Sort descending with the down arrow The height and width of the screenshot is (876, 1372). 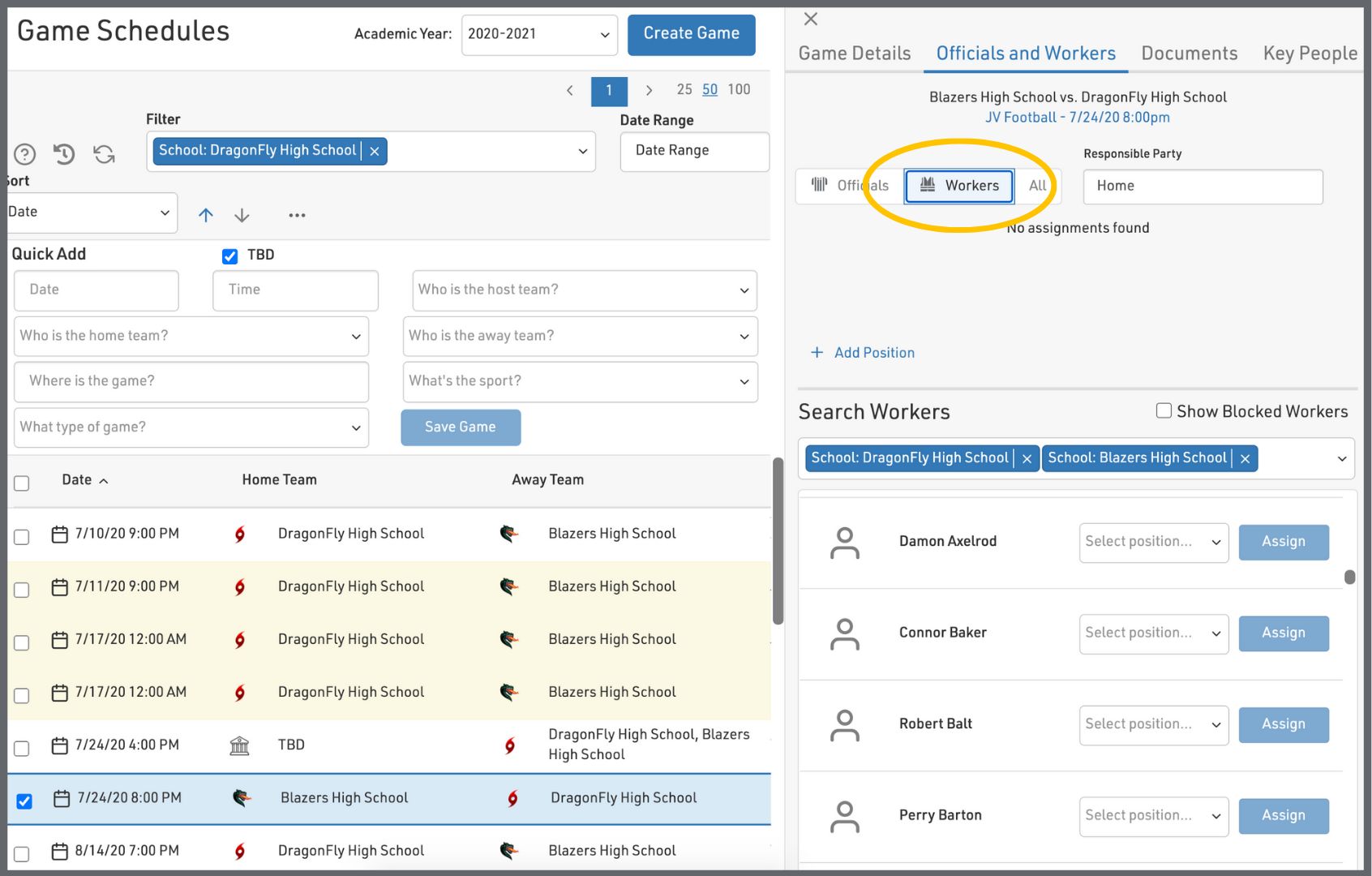[242, 215]
